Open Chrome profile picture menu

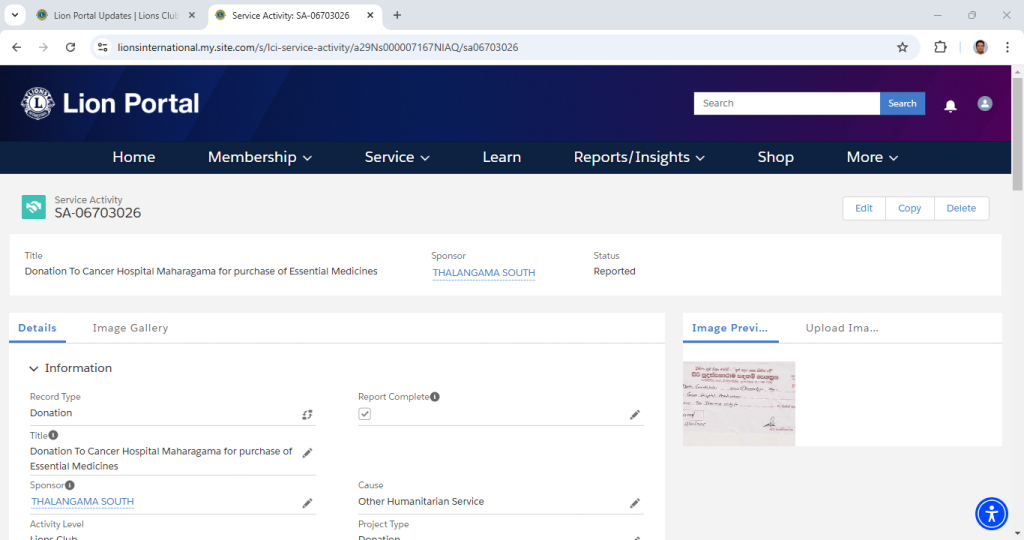click(x=980, y=47)
